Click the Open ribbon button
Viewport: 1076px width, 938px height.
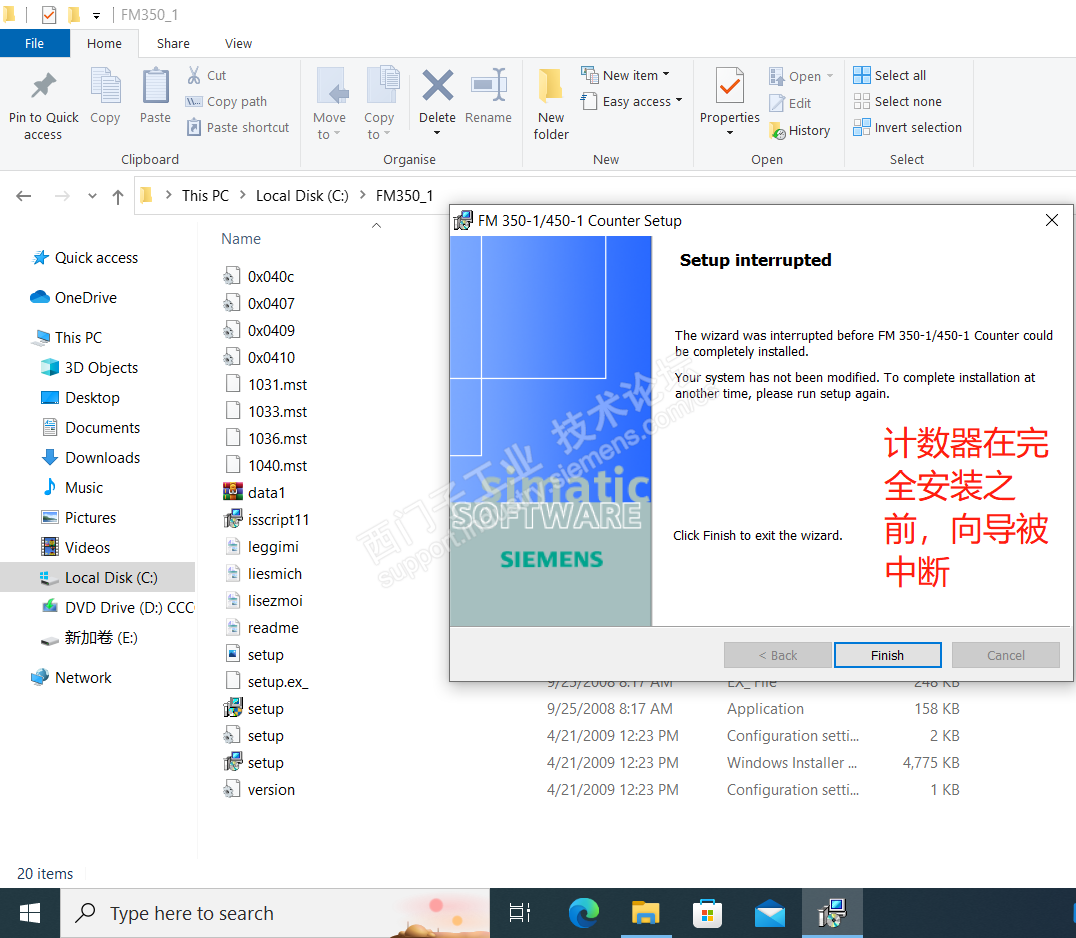tap(801, 76)
